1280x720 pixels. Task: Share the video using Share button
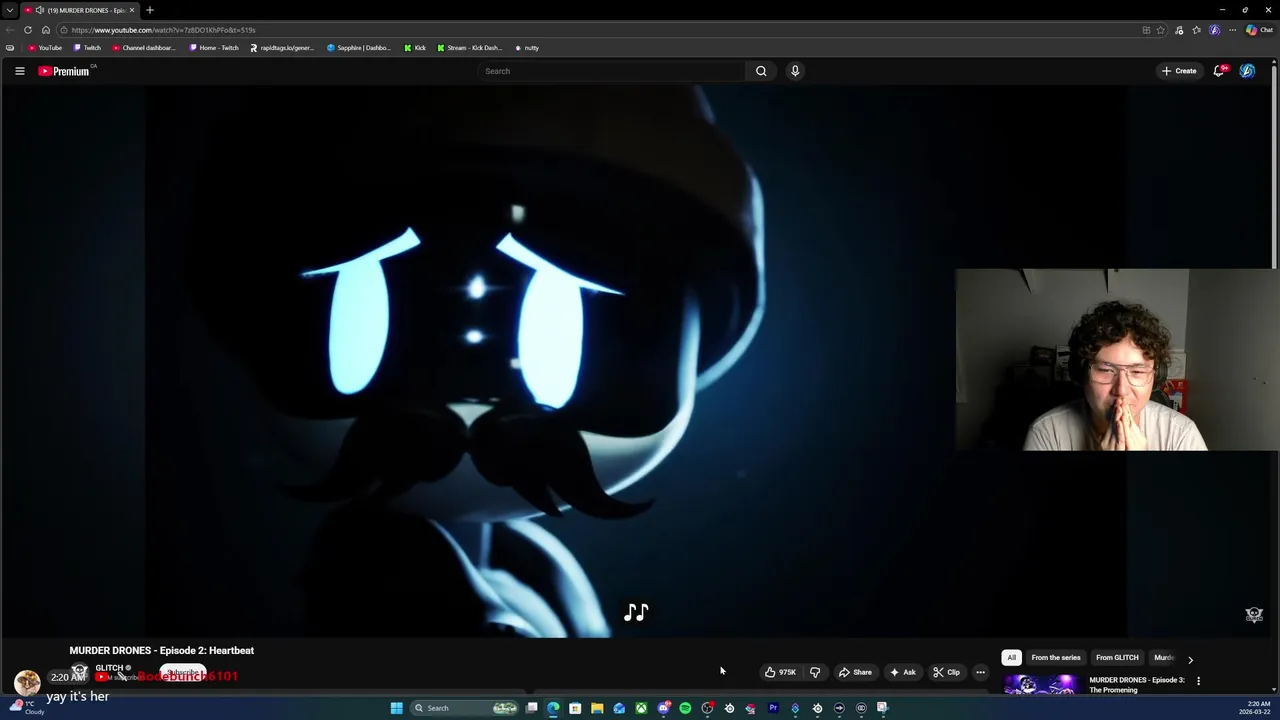[x=855, y=672]
